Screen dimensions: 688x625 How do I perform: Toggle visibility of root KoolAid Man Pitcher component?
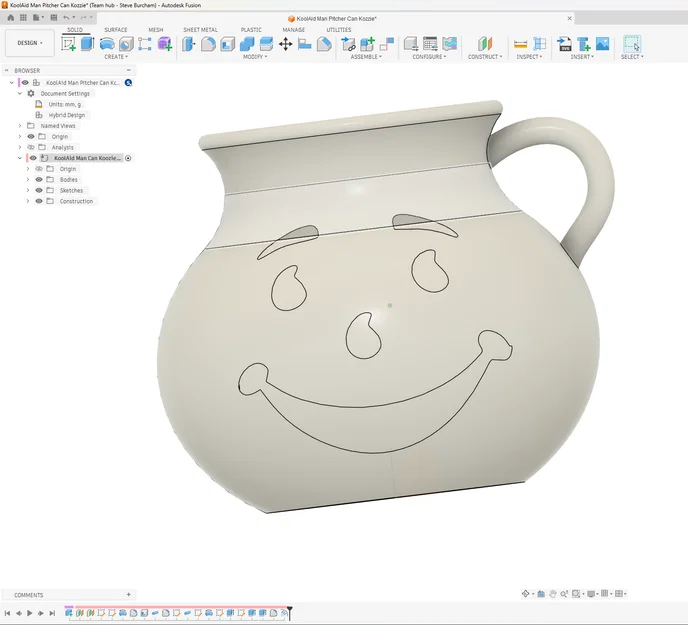(x=25, y=83)
